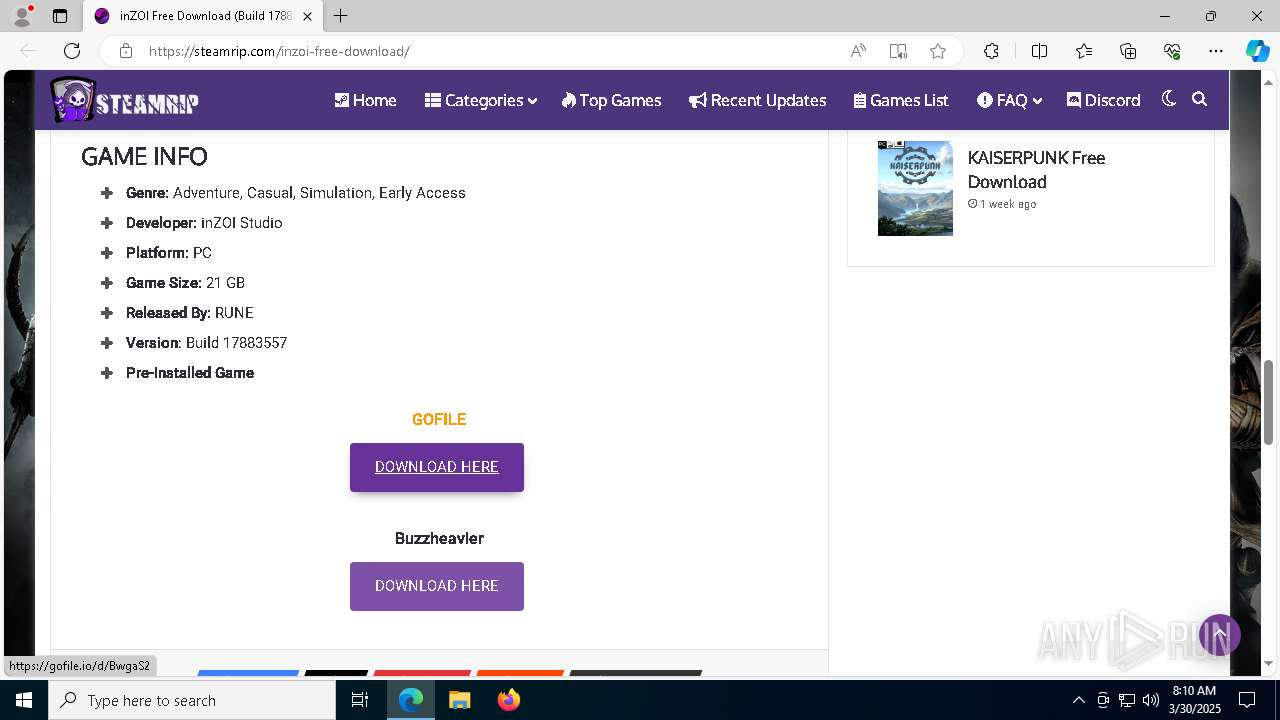This screenshot has width=1280, height=720.
Task: Add page to favorites star
Action: pyautogui.click(x=938, y=51)
